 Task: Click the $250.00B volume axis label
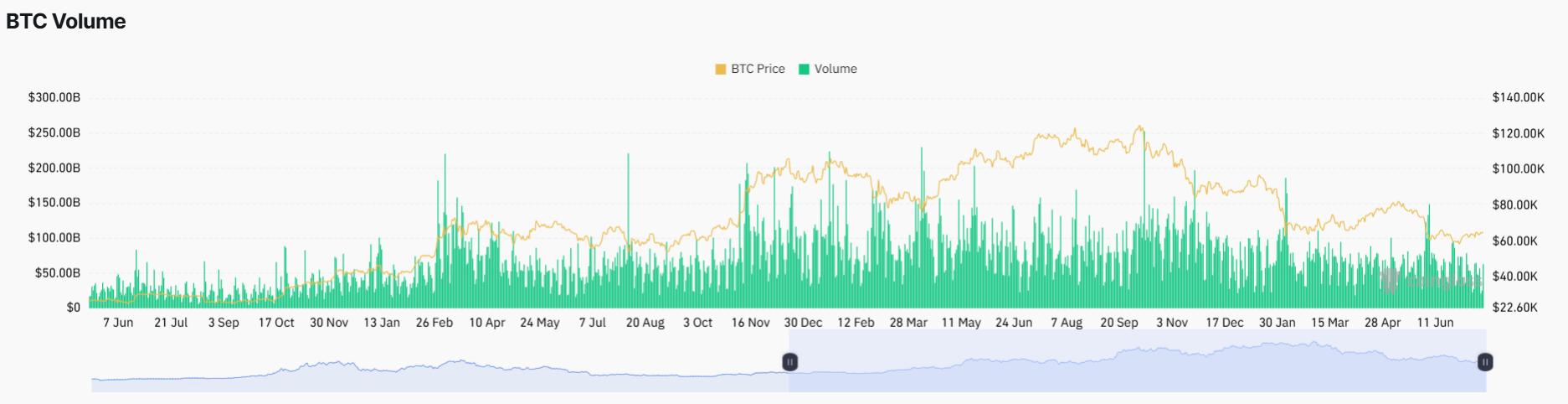[54, 132]
